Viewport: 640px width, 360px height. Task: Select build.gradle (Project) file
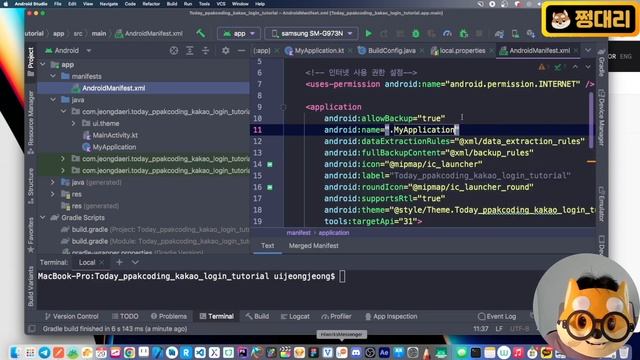(x=155, y=229)
